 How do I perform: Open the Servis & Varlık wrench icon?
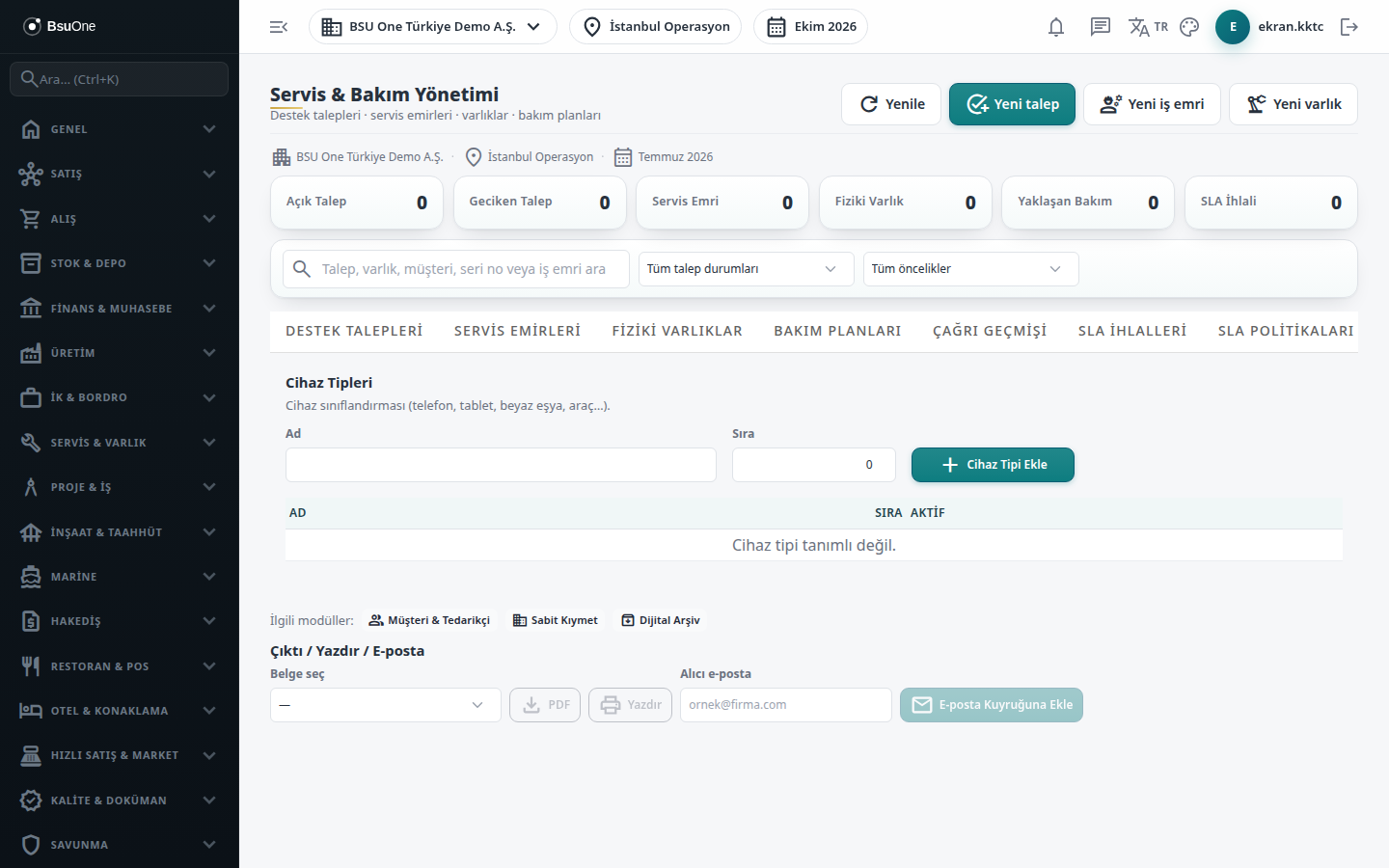pyautogui.click(x=31, y=443)
